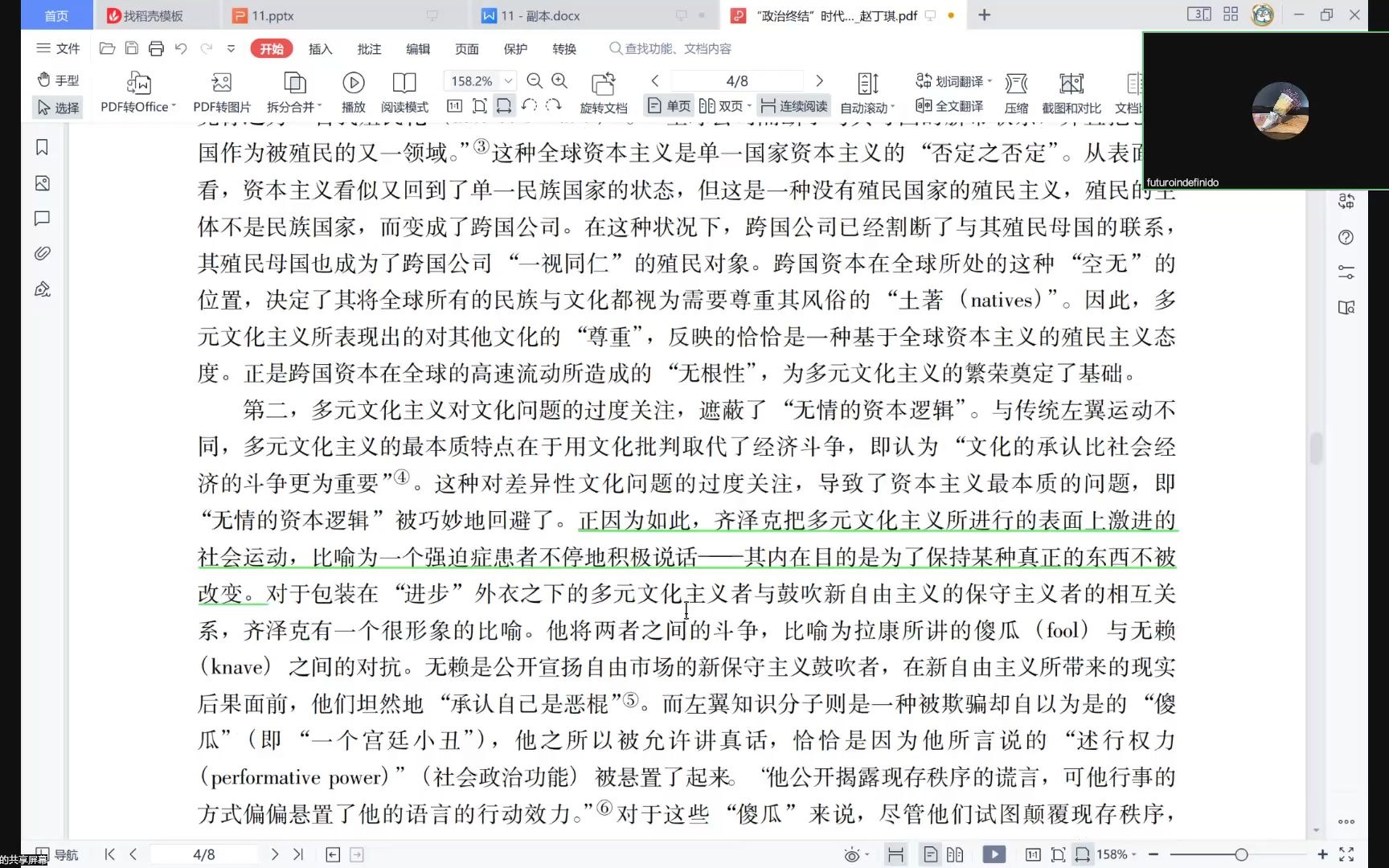1389x868 pixels.
Task: Click the 压缩 compress tool
Action: 1016,92
